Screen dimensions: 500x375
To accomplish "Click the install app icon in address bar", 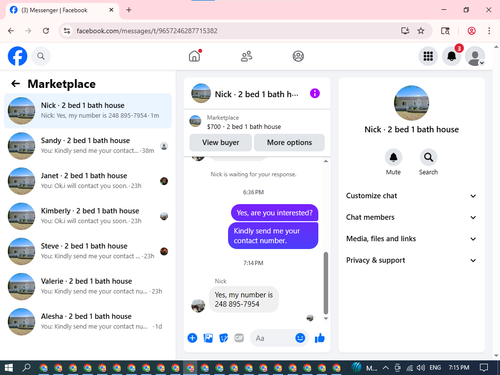I will pos(405,31).
